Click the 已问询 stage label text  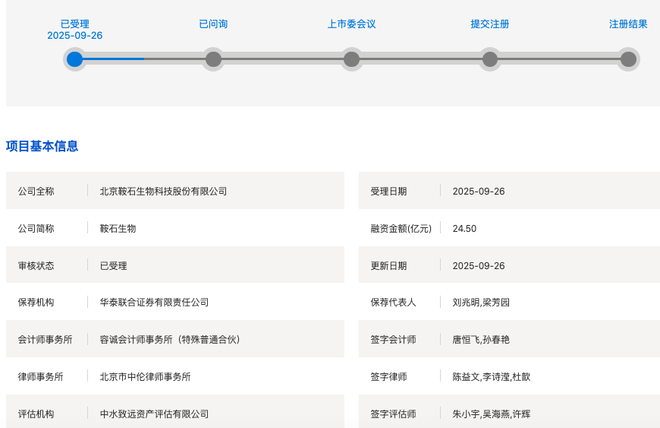[x=213, y=24]
